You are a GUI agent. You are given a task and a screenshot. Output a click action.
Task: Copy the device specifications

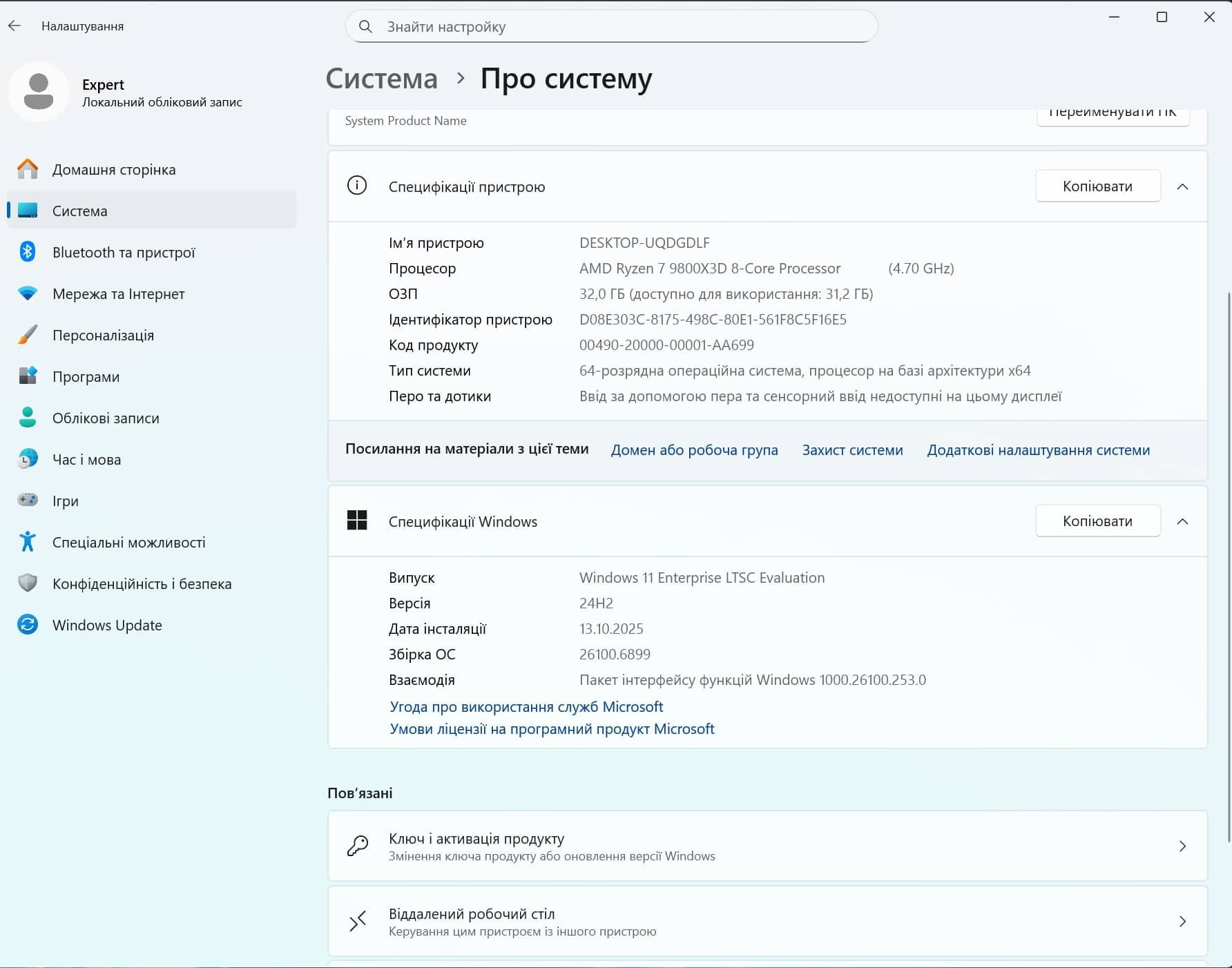[x=1097, y=186]
